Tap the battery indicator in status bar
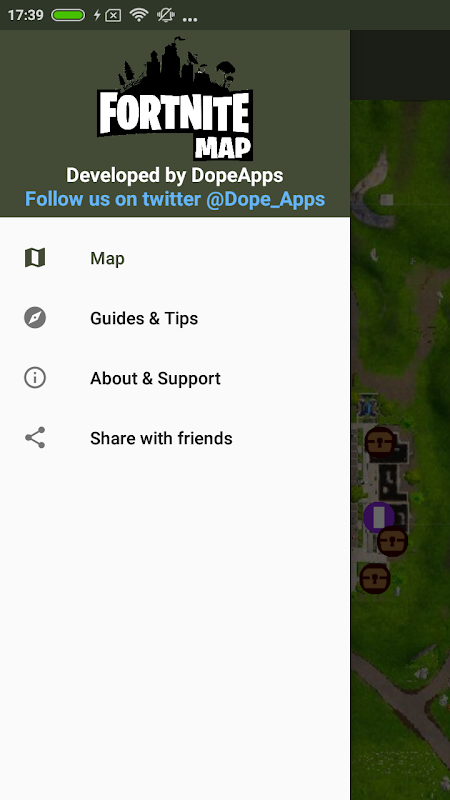The height and width of the screenshot is (800, 450). (x=68, y=15)
